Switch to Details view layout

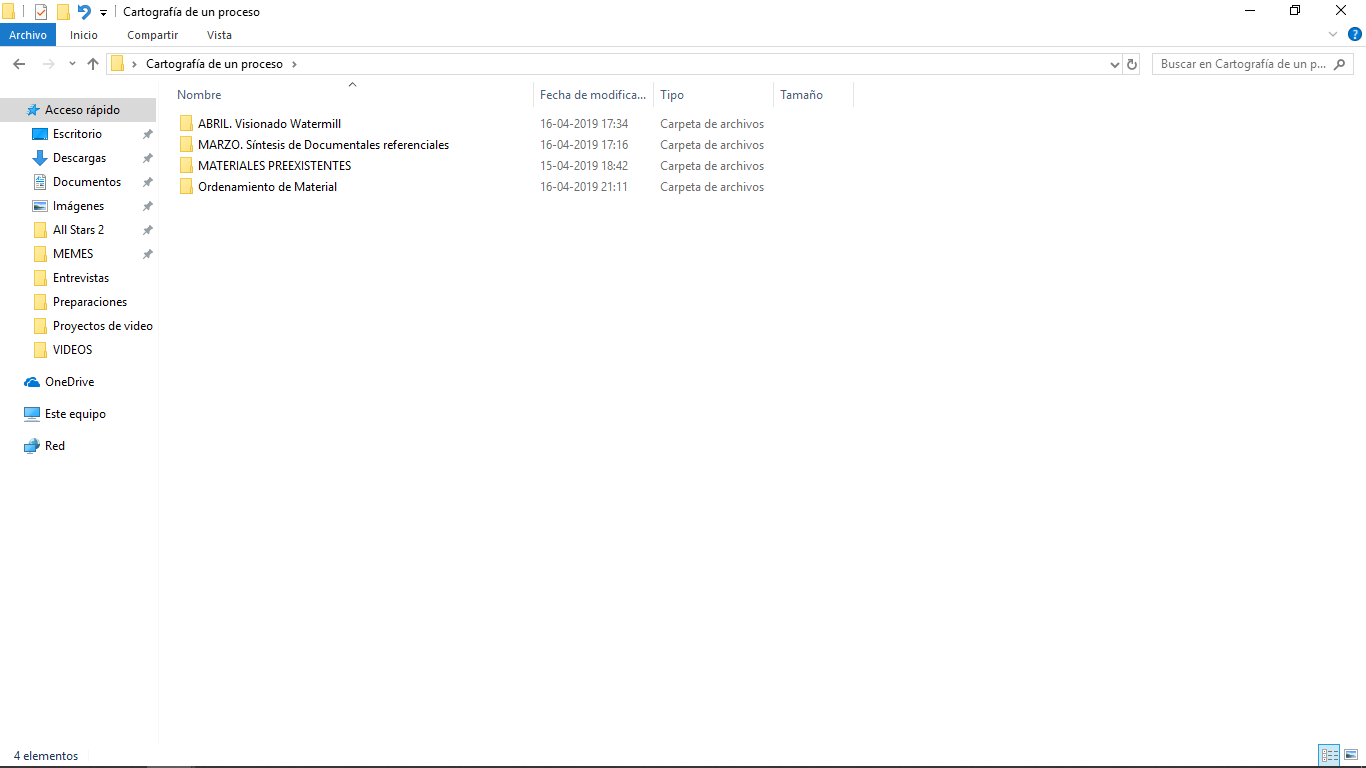[x=1329, y=756]
